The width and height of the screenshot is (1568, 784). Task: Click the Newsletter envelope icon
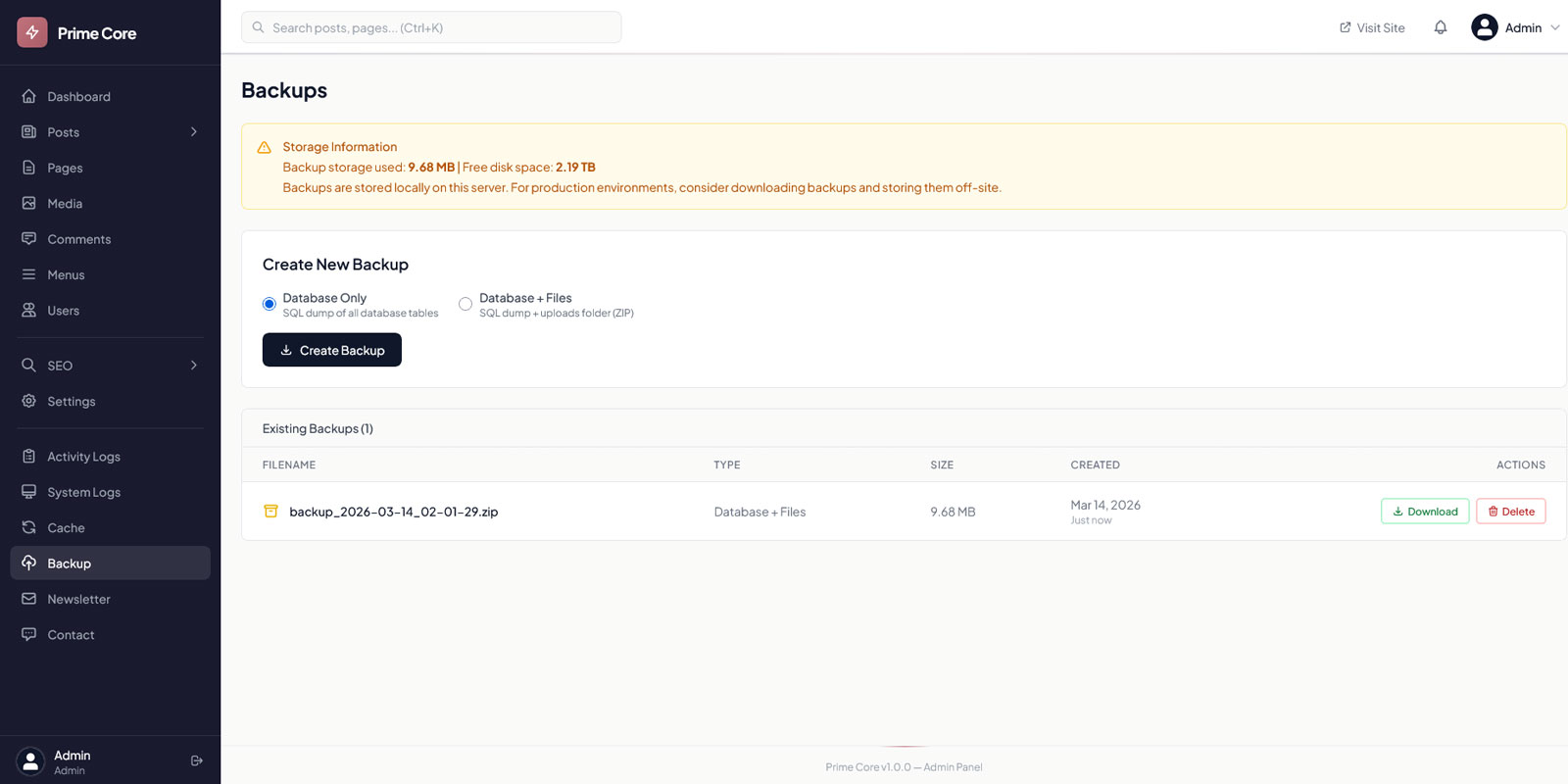(29, 599)
